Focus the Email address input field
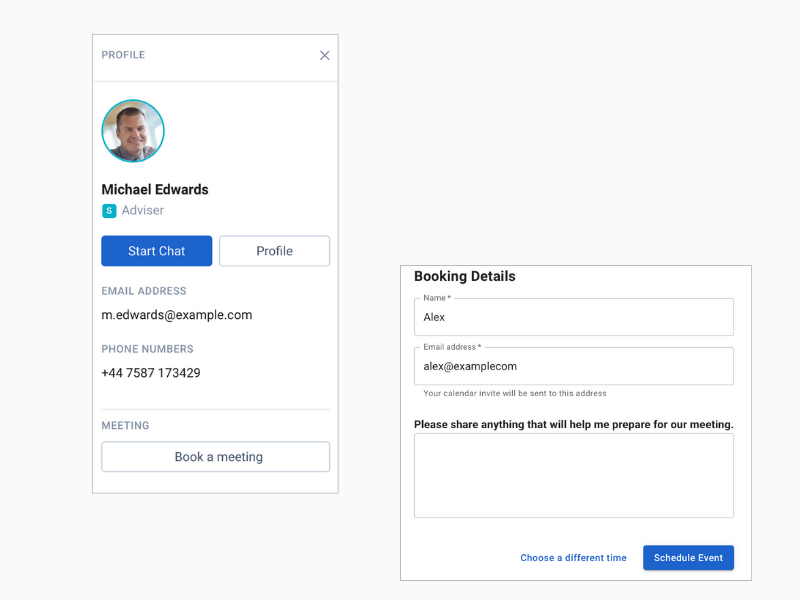Screen dimensions: 800x600 click(x=574, y=366)
